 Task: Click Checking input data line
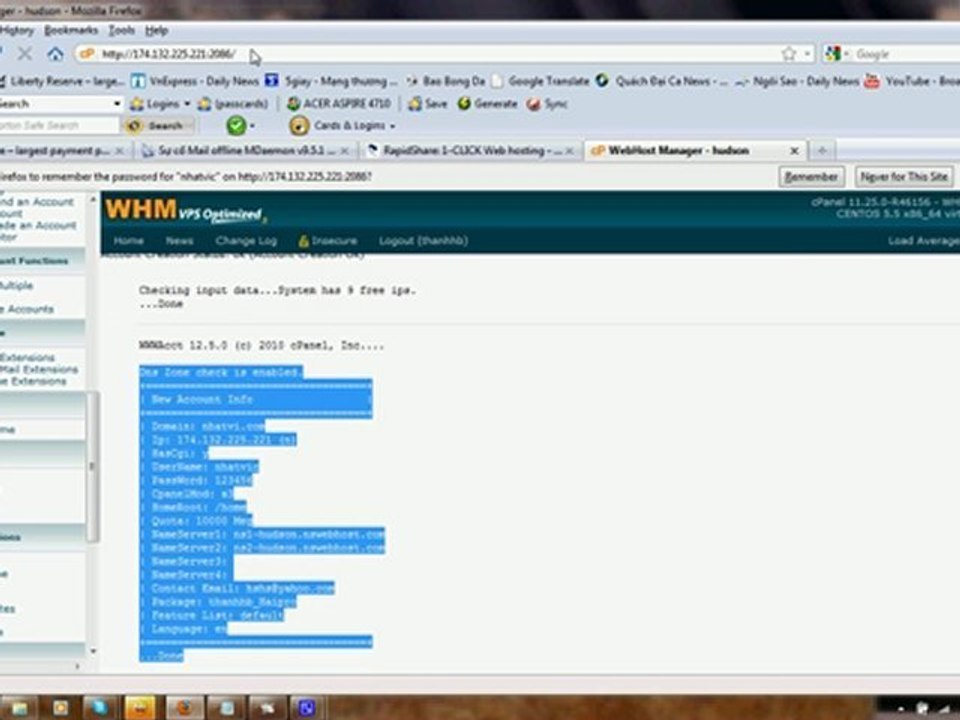[x=277, y=290]
